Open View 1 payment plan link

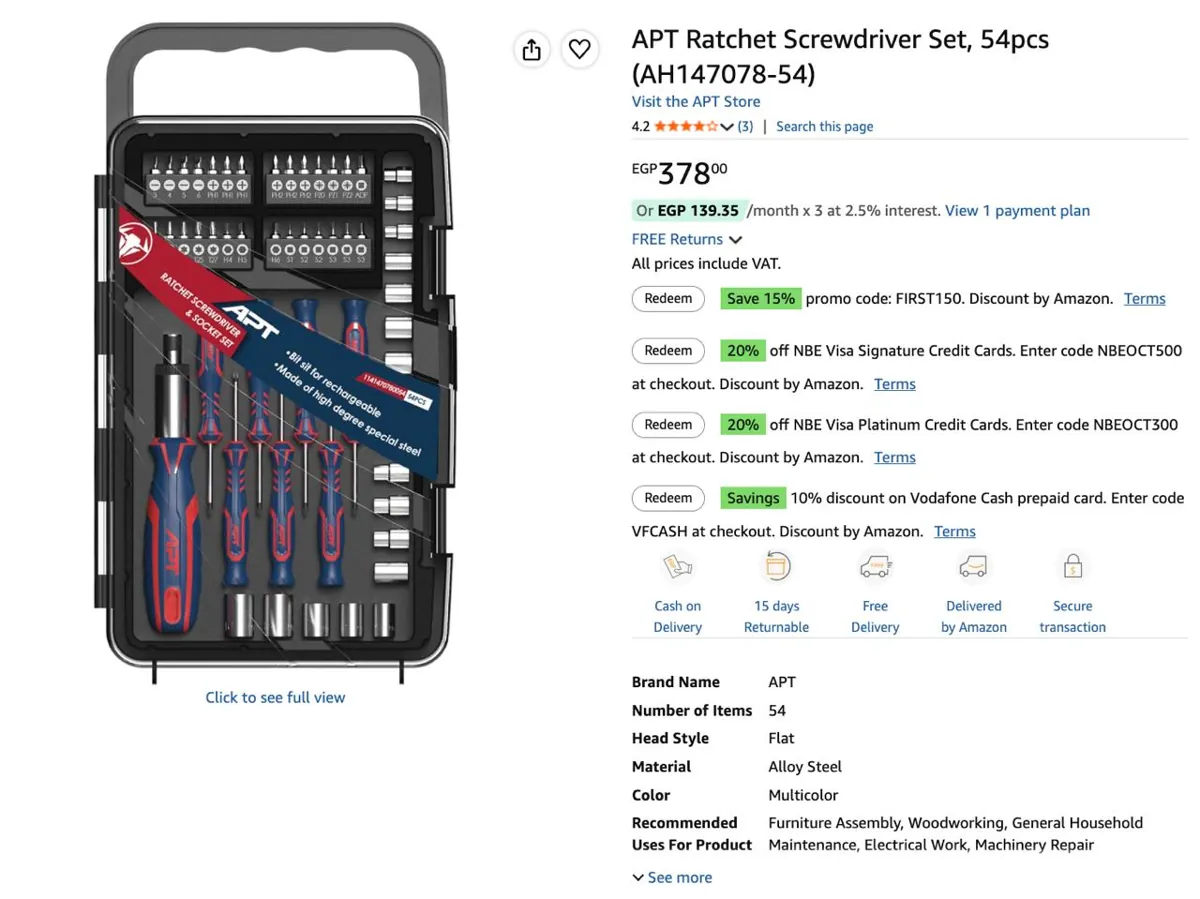pyautogui.click(x=1017, y=211)
